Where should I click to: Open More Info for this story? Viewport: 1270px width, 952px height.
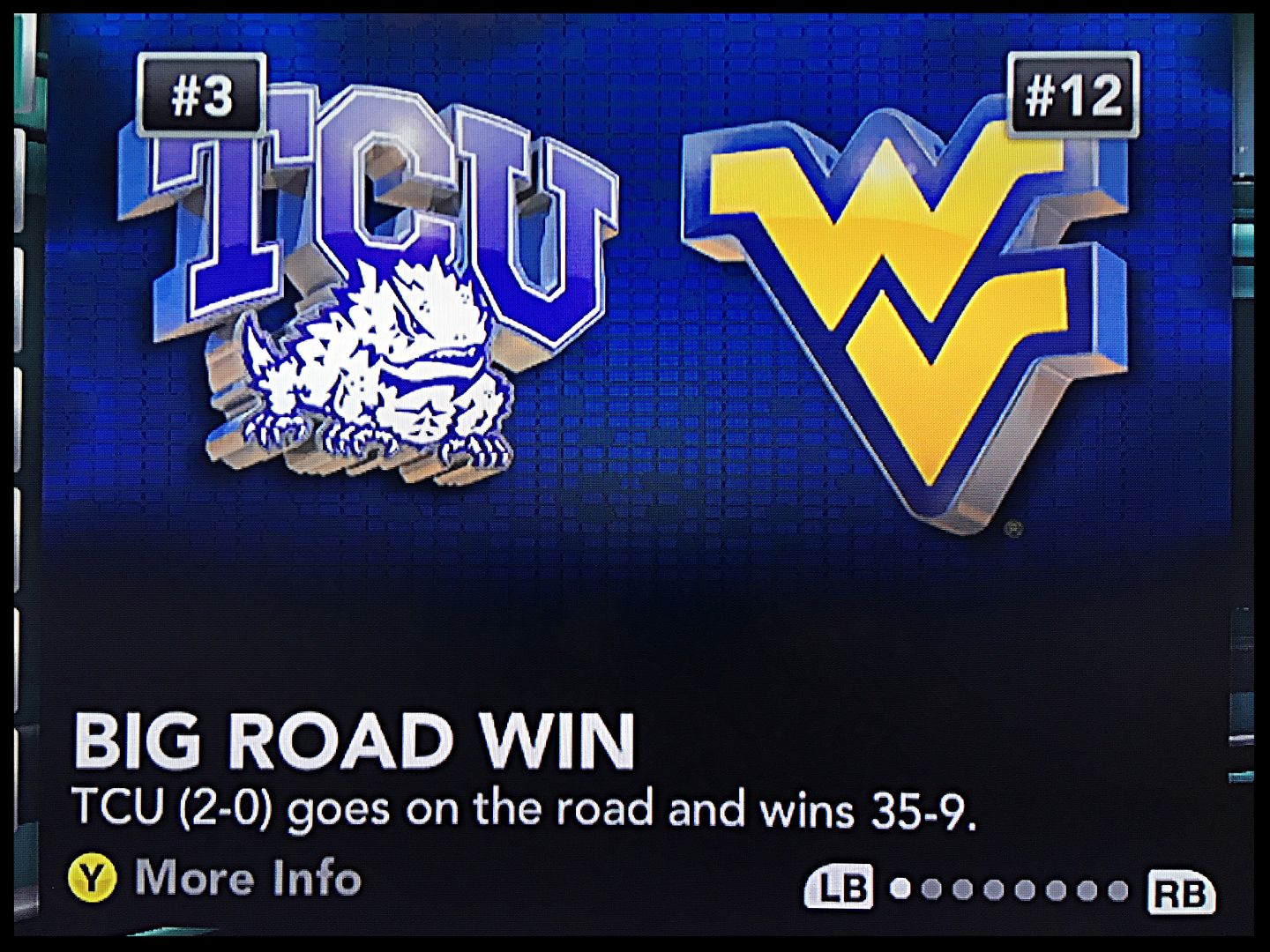[248, 878]
